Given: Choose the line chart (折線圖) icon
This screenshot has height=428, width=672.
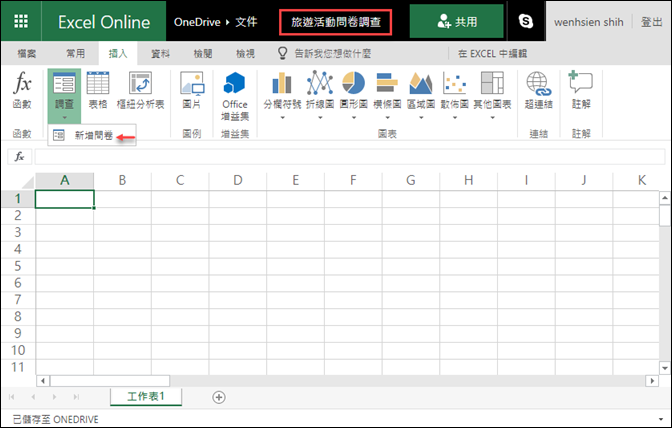Looking at the screenshot, I should click(x=320, y=83).
